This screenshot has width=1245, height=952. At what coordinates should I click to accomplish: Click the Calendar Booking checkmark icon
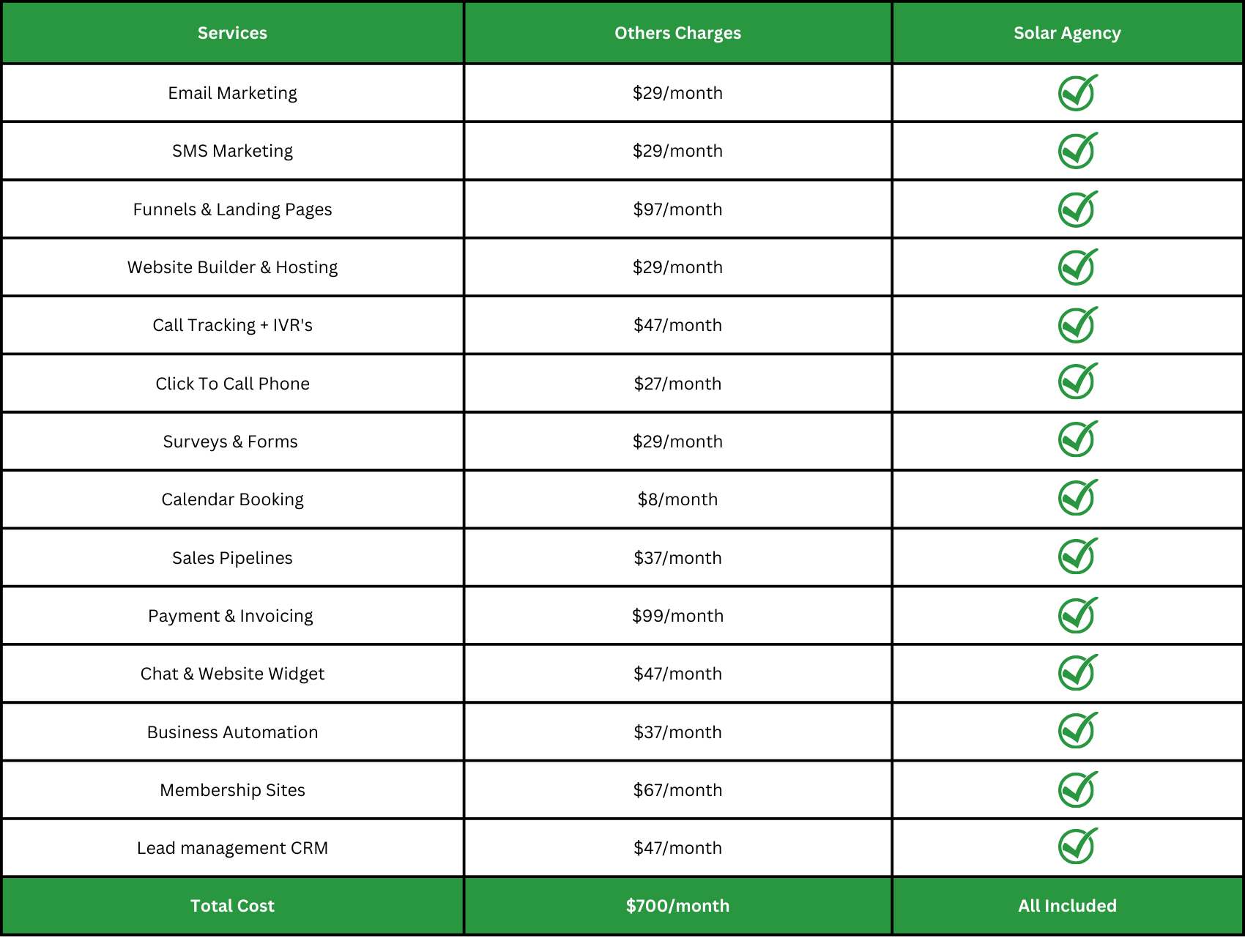tap(1077, 498)
